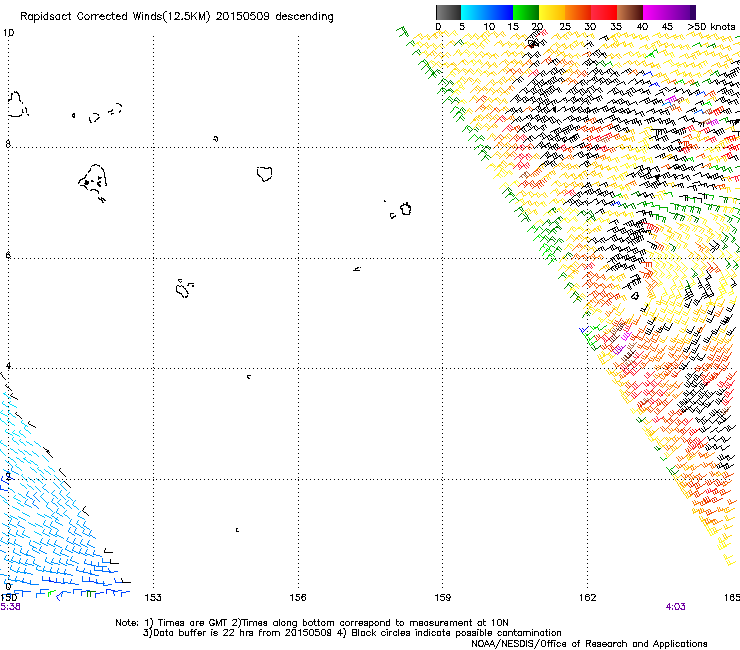The image size is (740, 650).
Task: Click the latitude axis label '6'
Action: click(x=8, y=255)
